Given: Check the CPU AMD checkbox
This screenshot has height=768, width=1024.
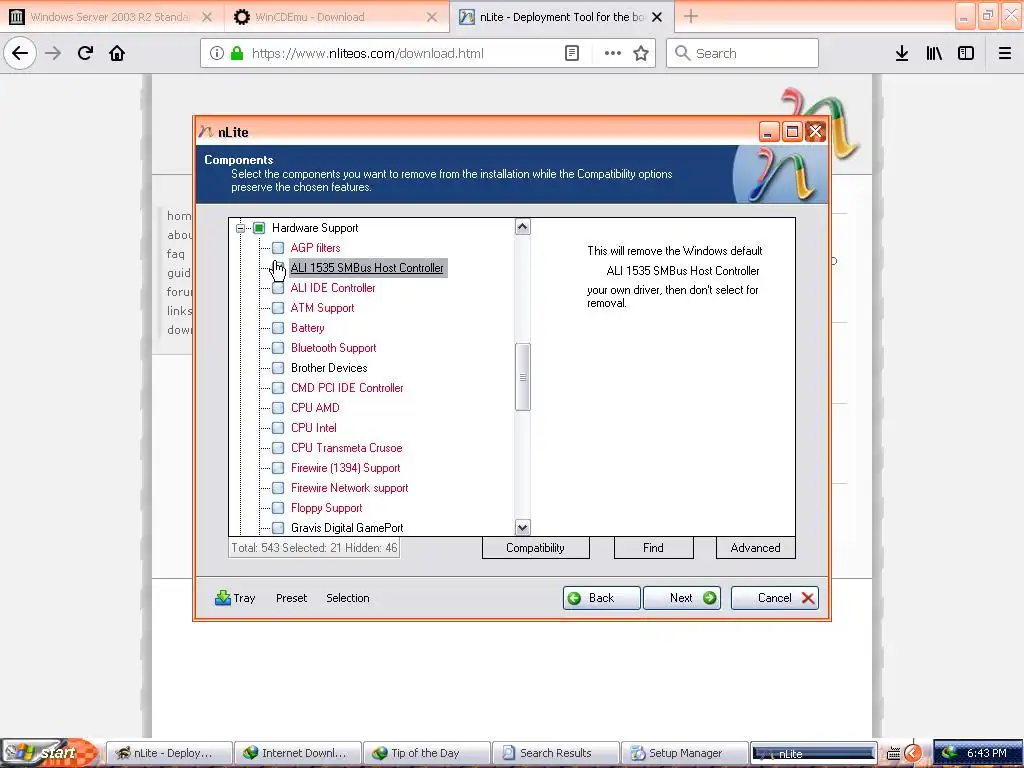Looking at the screenshot, I should pyautogui.click(x=278, y=408).
